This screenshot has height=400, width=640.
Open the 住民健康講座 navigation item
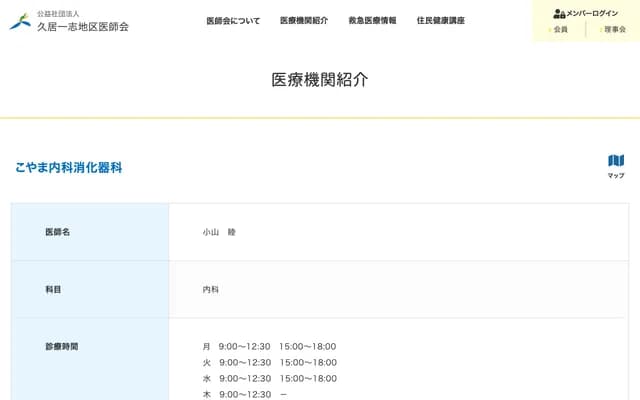coord(440,20)
